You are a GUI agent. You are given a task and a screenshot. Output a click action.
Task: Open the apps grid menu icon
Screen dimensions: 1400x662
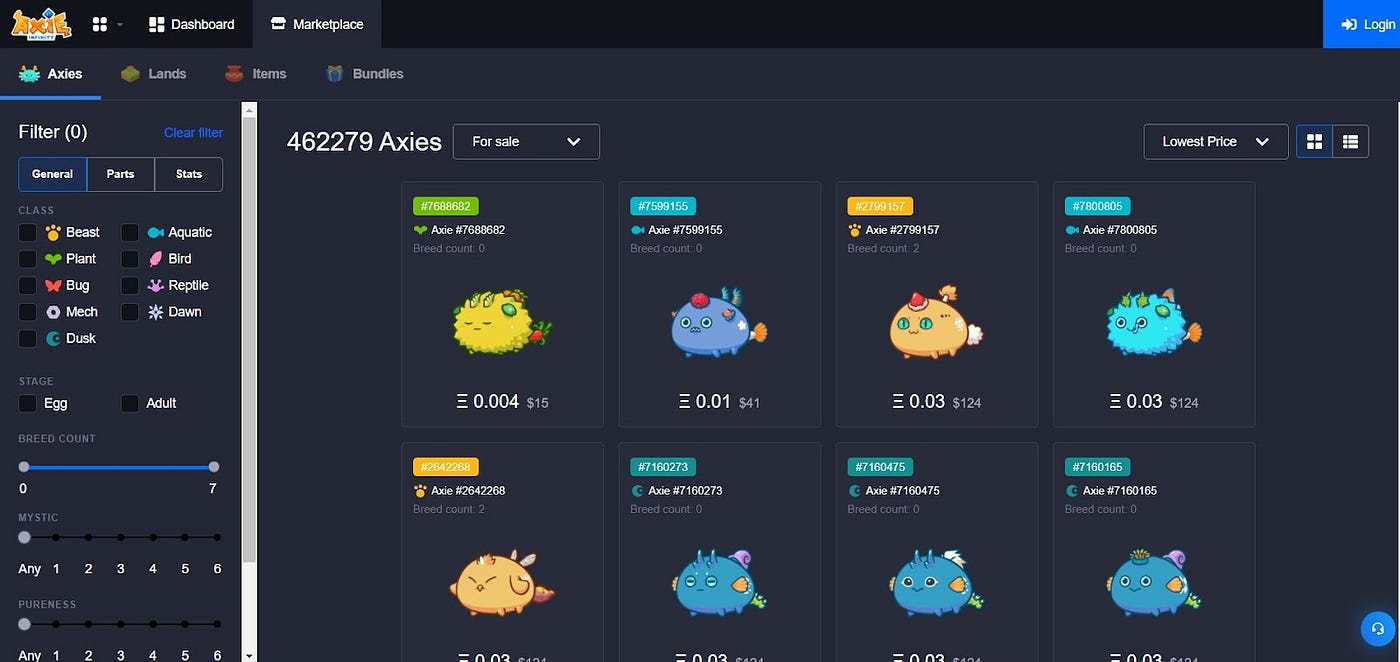[99, 24]
